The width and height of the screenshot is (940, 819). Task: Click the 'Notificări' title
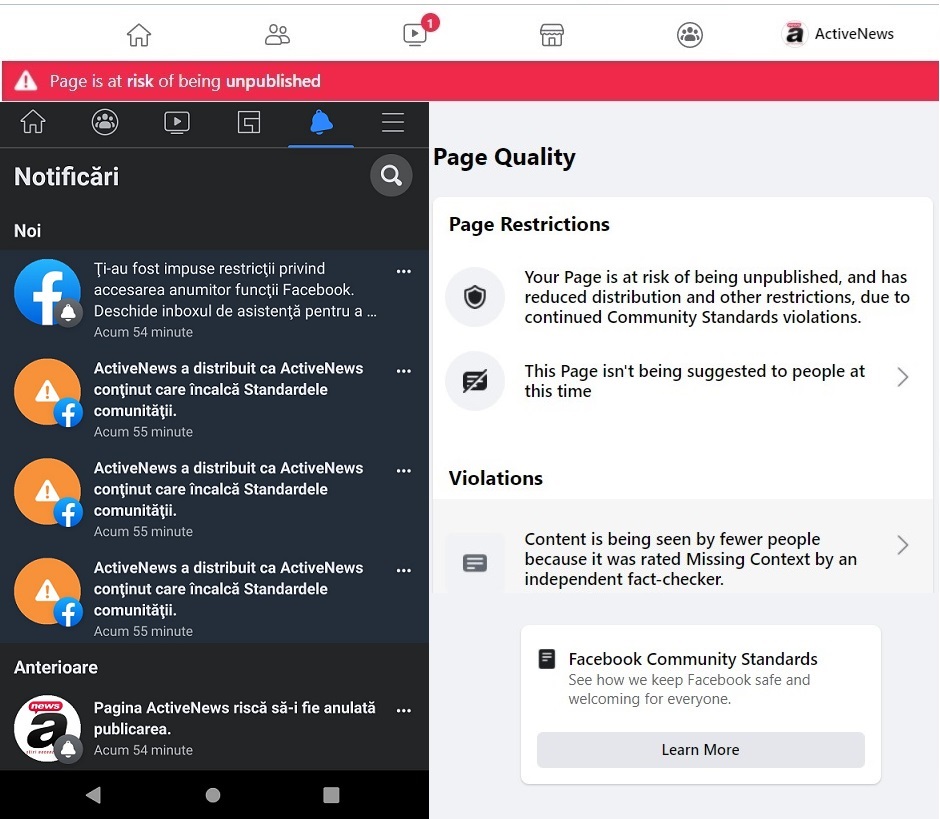(67, 176)
